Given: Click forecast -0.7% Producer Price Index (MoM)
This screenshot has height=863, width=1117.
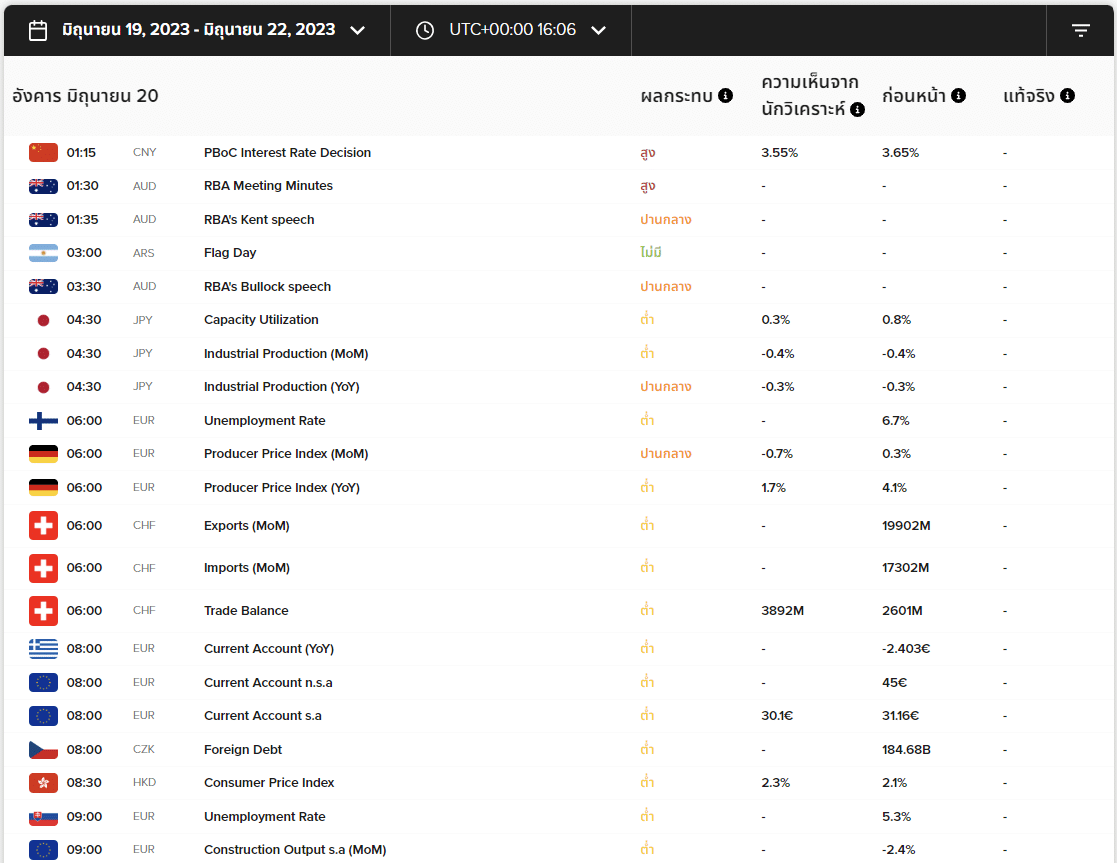Looking at the screenshot, I should tap(776, 454).
